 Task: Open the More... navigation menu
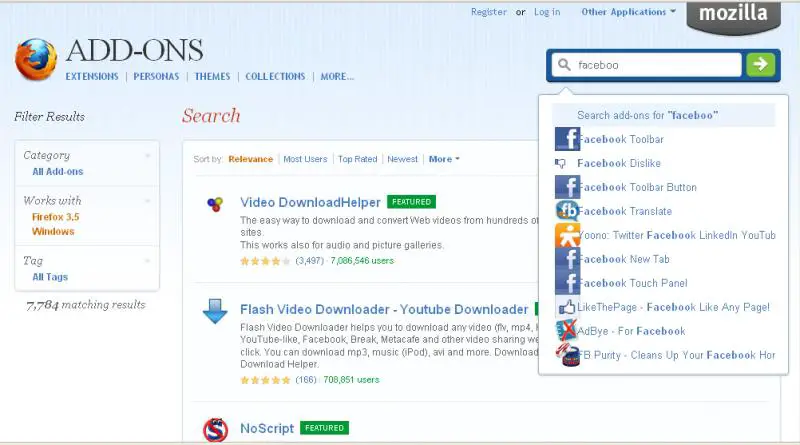click(337, 77)
